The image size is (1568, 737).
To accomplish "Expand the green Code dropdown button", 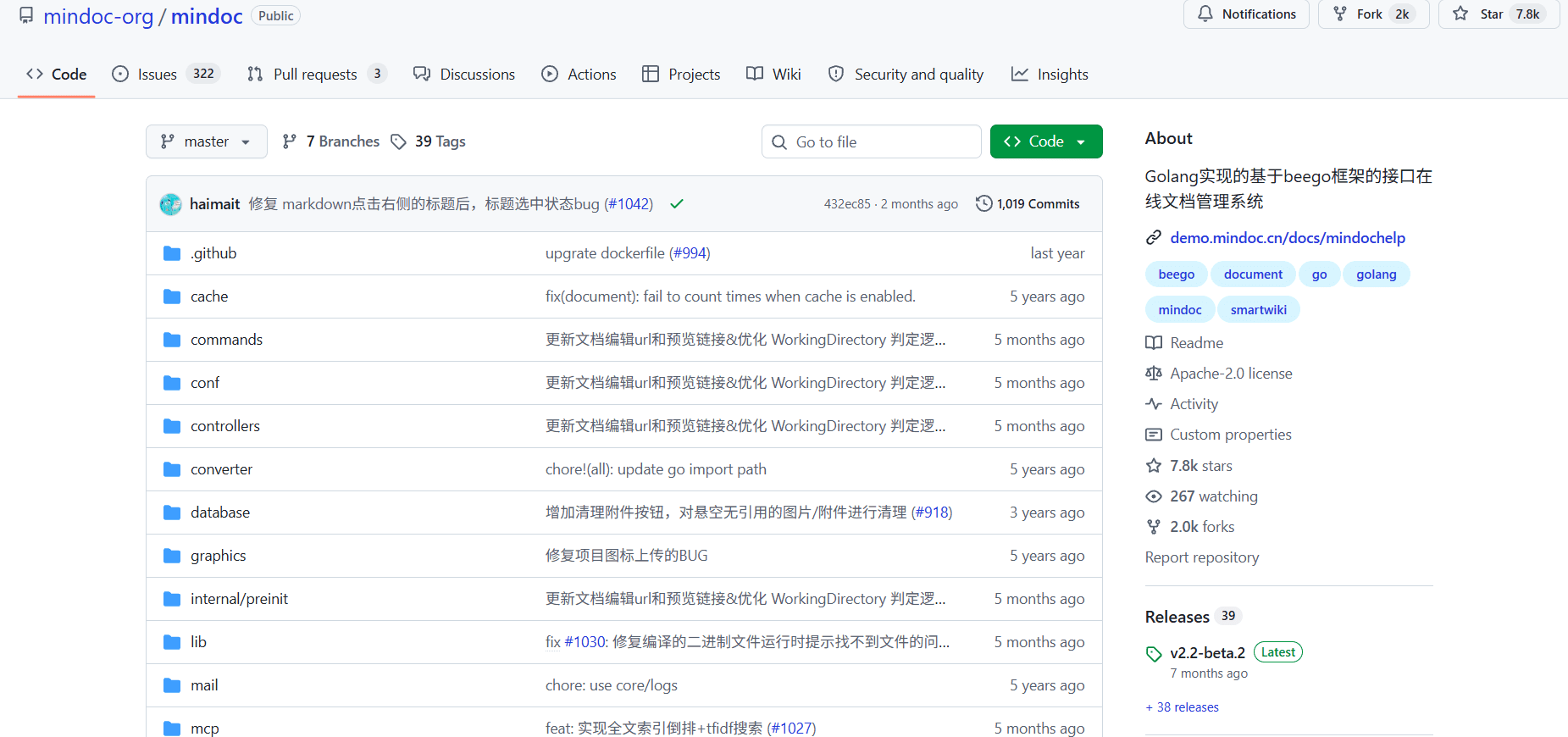I will click(1046, 141).
